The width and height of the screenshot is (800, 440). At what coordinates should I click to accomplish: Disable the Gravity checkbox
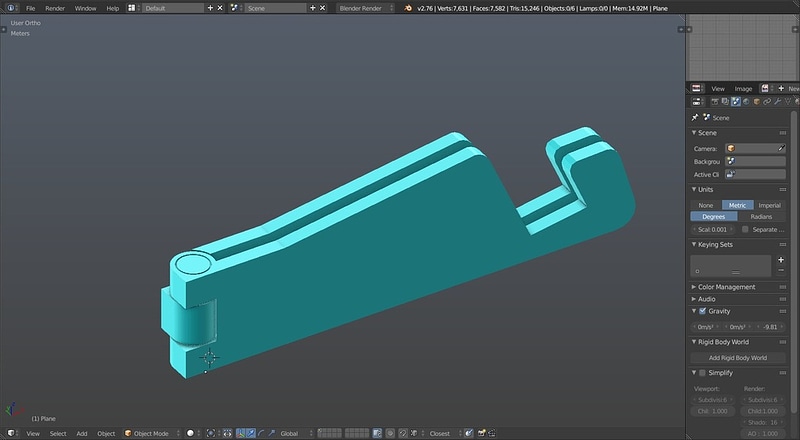[703, 311]
